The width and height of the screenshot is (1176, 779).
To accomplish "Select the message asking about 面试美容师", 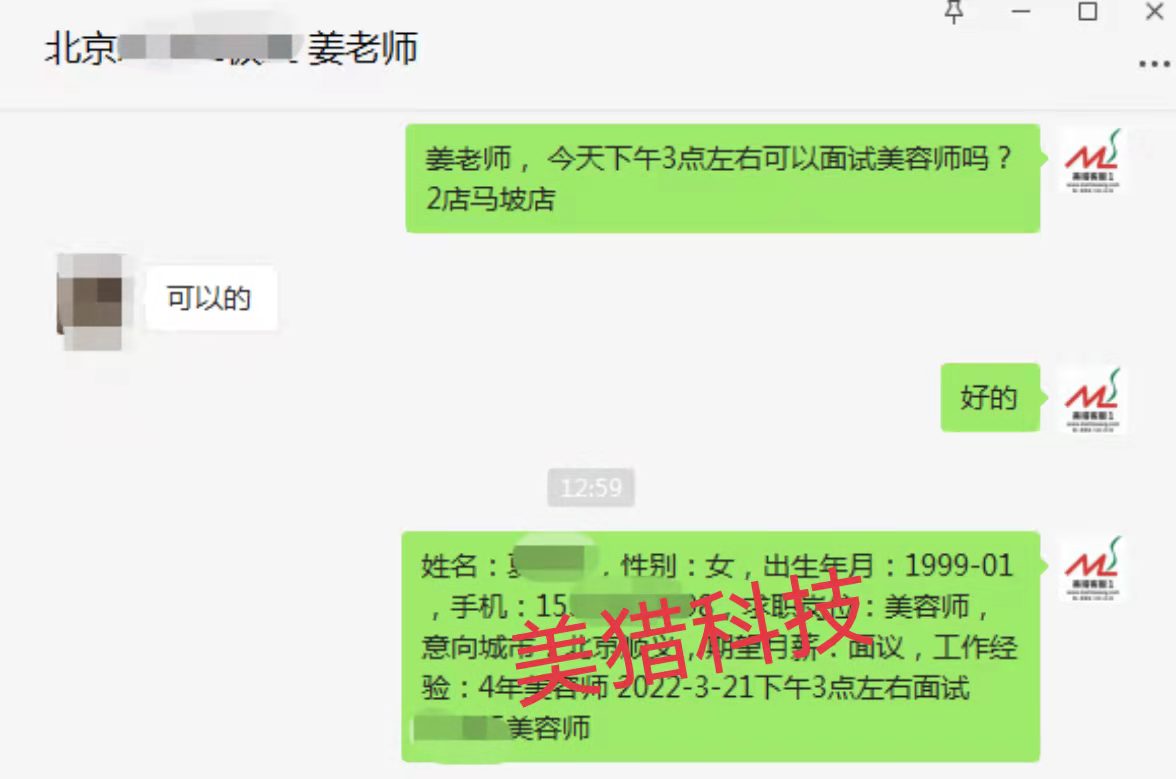I will tap(722, 178).
